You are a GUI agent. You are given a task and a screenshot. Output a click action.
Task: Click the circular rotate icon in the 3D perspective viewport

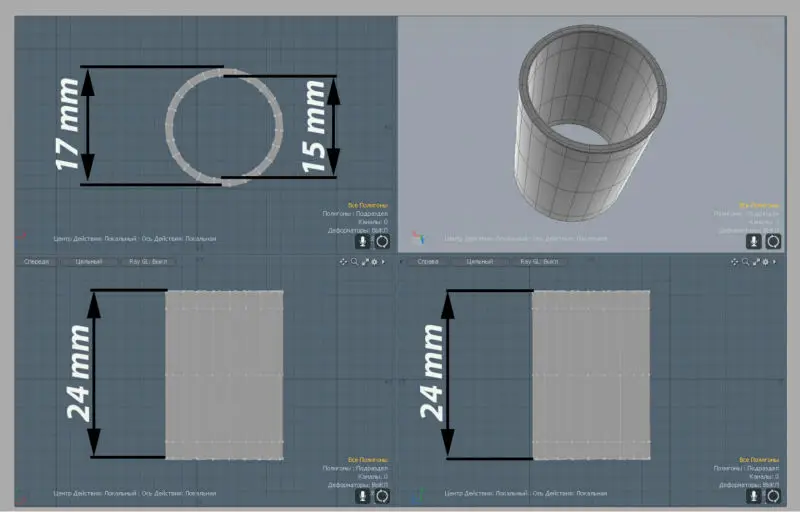(x=773, y=241)
